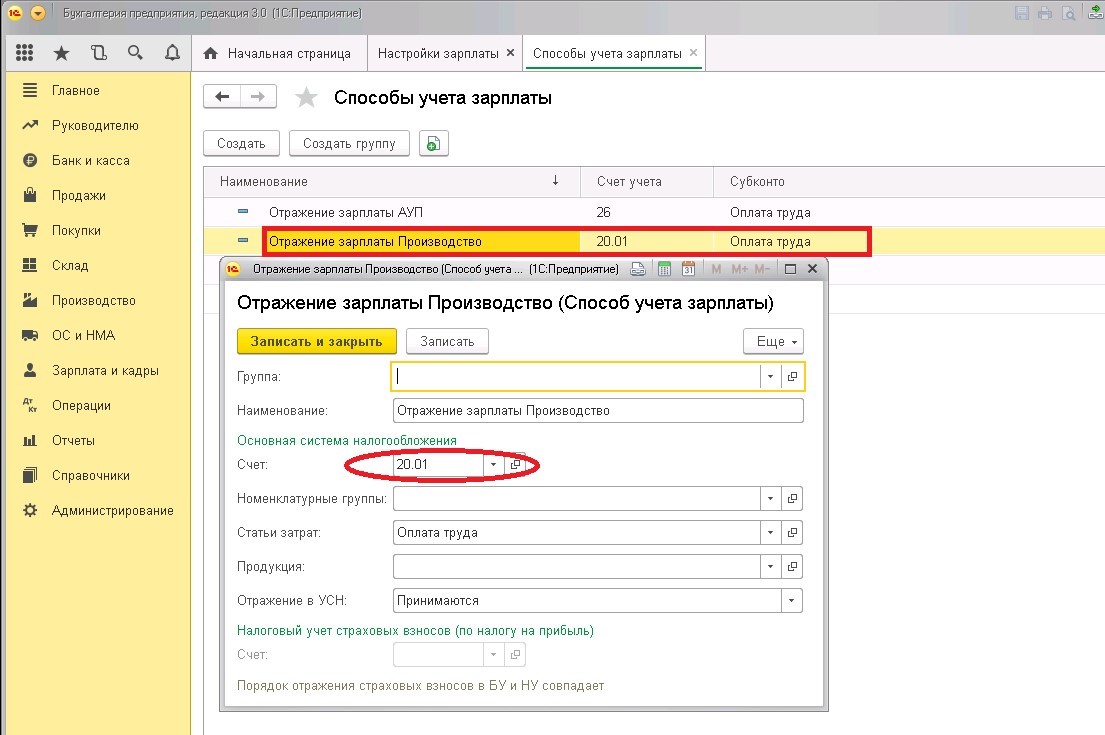Image resolution: width=1105 pixels, height=735 pixels.
Task: Click the Создать button
Action: (x=241, y=143)
